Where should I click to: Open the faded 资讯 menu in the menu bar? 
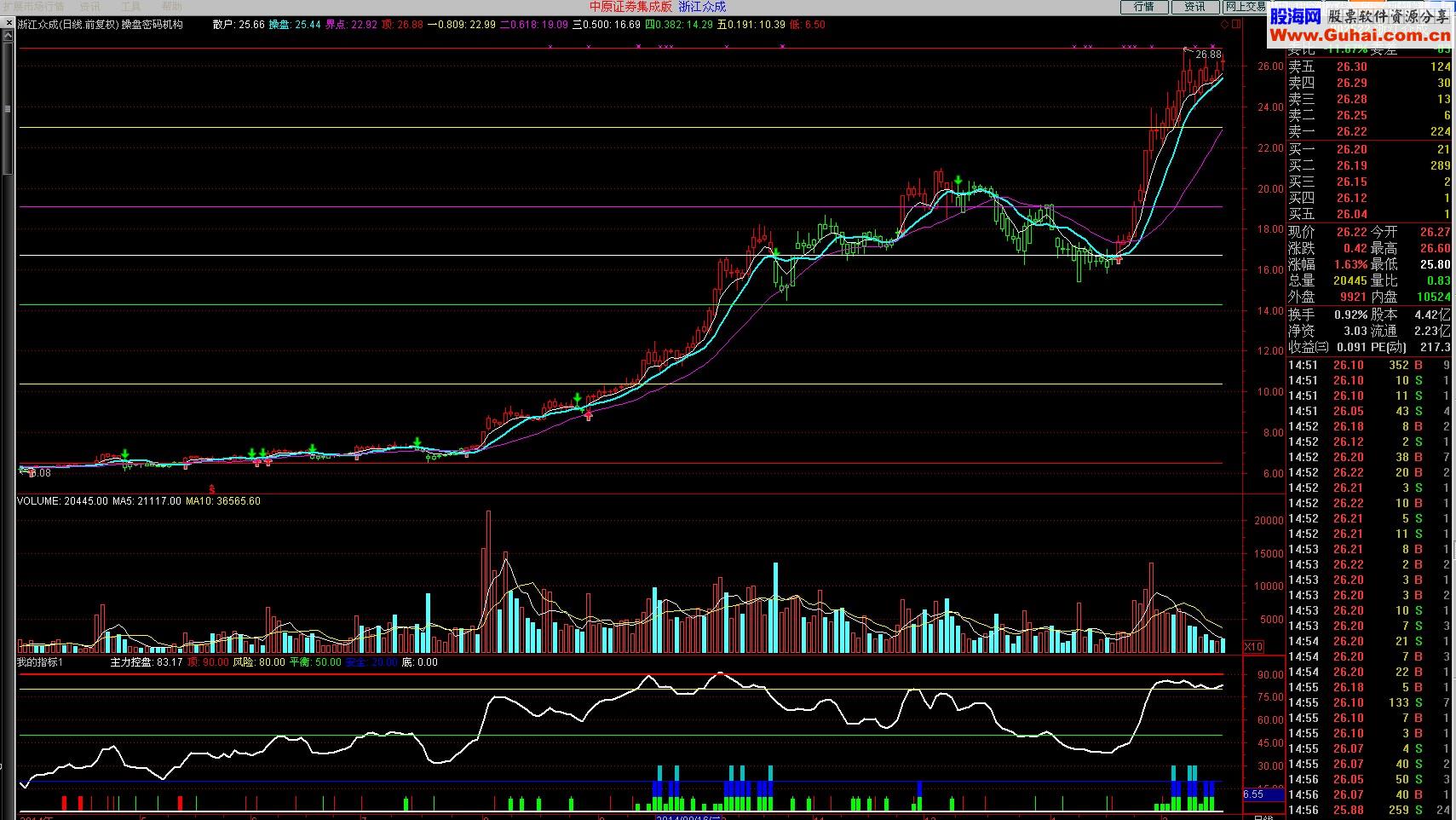pyautogui.click(x=90, y=6)
